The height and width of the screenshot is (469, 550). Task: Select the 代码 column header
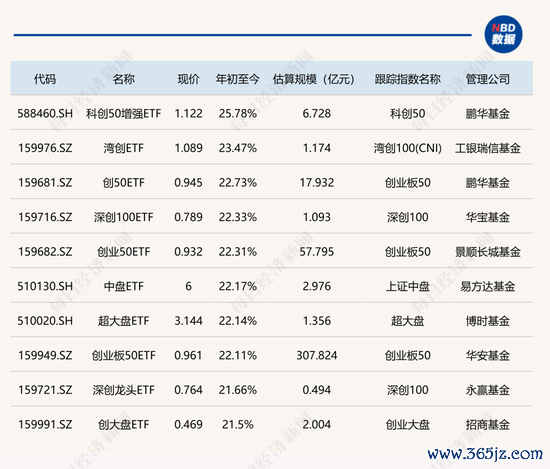point(45,79)
